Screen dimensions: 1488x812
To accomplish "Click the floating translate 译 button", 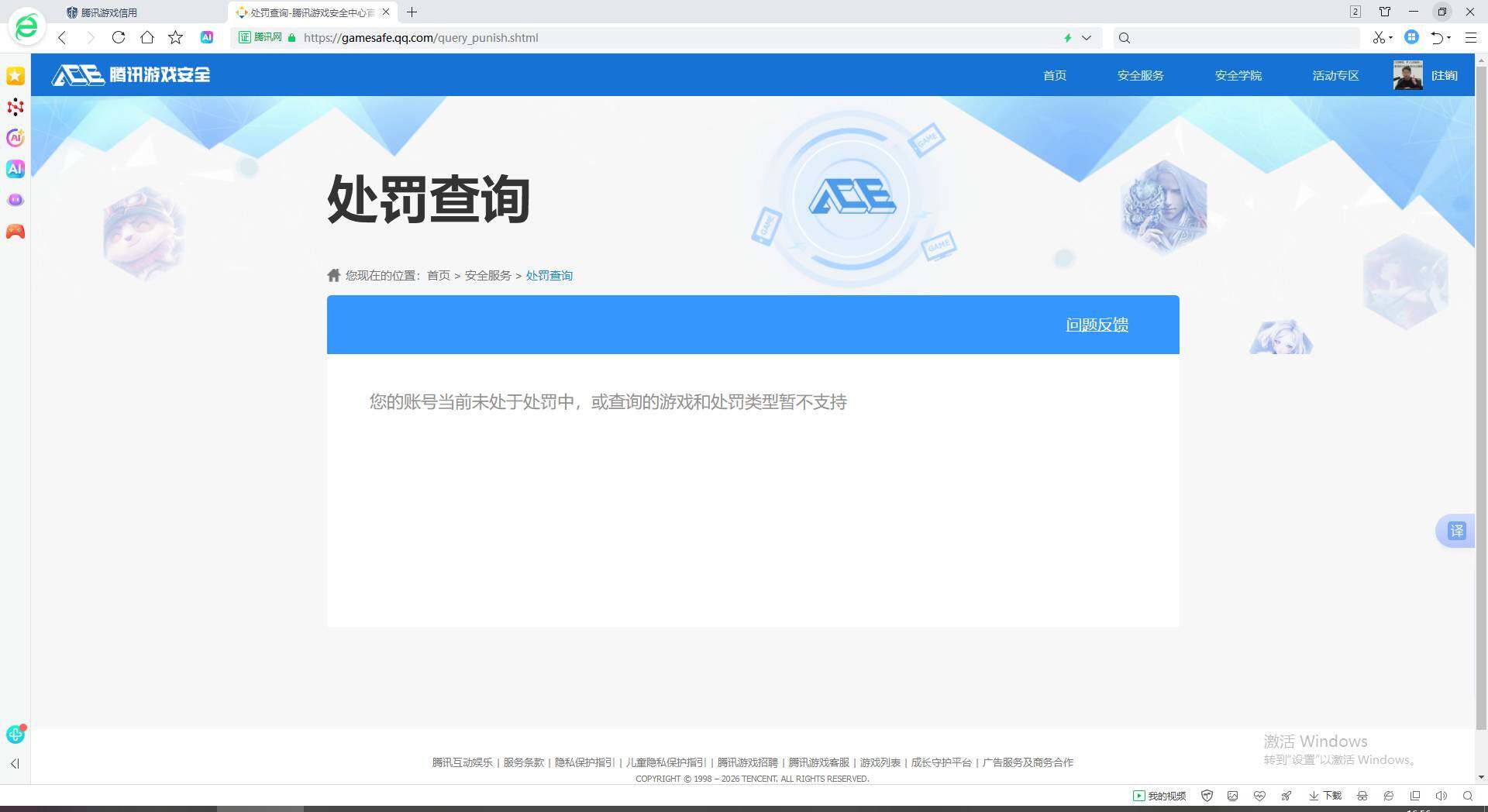I will tap(1456, 531).
